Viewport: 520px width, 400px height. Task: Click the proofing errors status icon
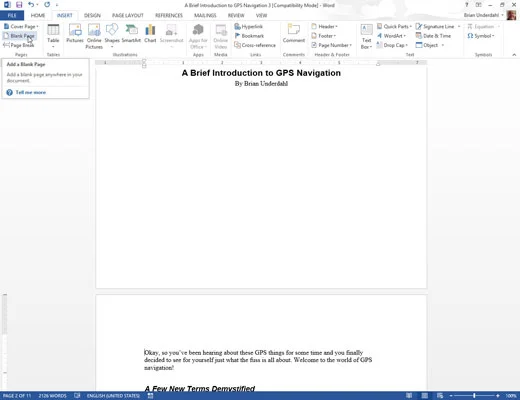pos(77,396)
